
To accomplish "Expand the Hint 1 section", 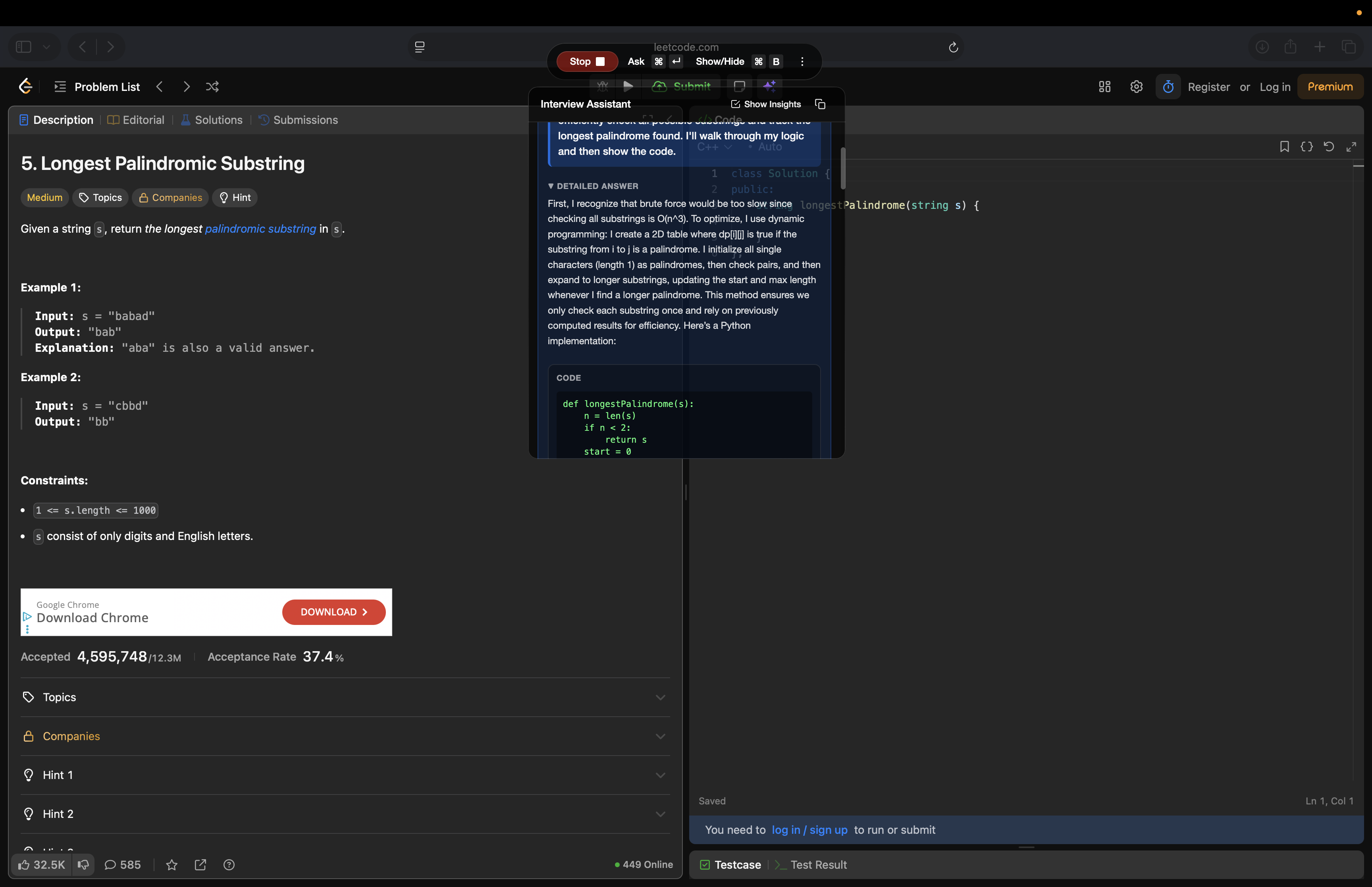I will 345,775.
